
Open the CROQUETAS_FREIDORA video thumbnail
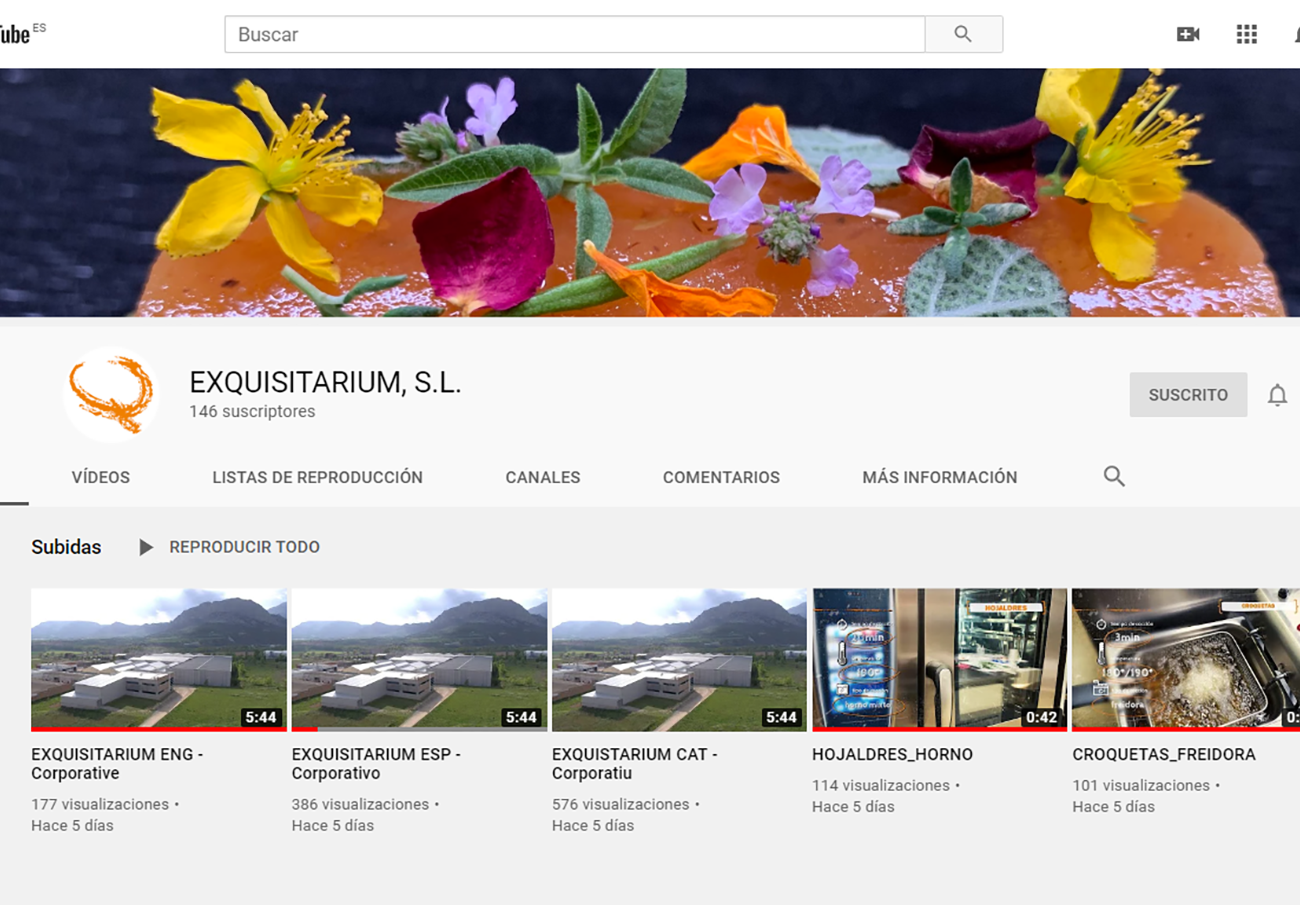point(1185,658)
